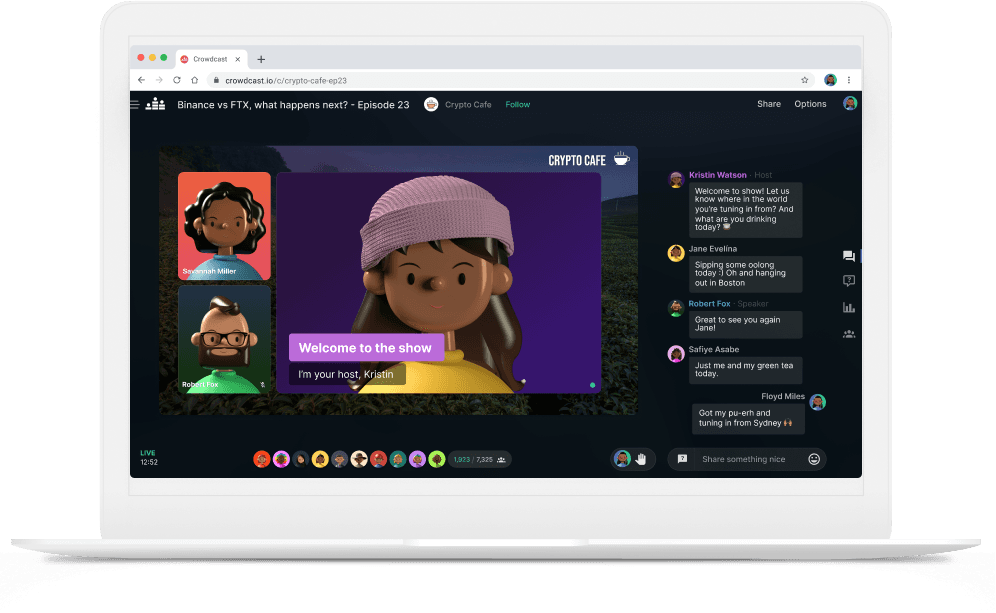The height and width of the screenshot is (613, 996).
Task: Click the lime green attendee avatar
Action: (437, 459)
